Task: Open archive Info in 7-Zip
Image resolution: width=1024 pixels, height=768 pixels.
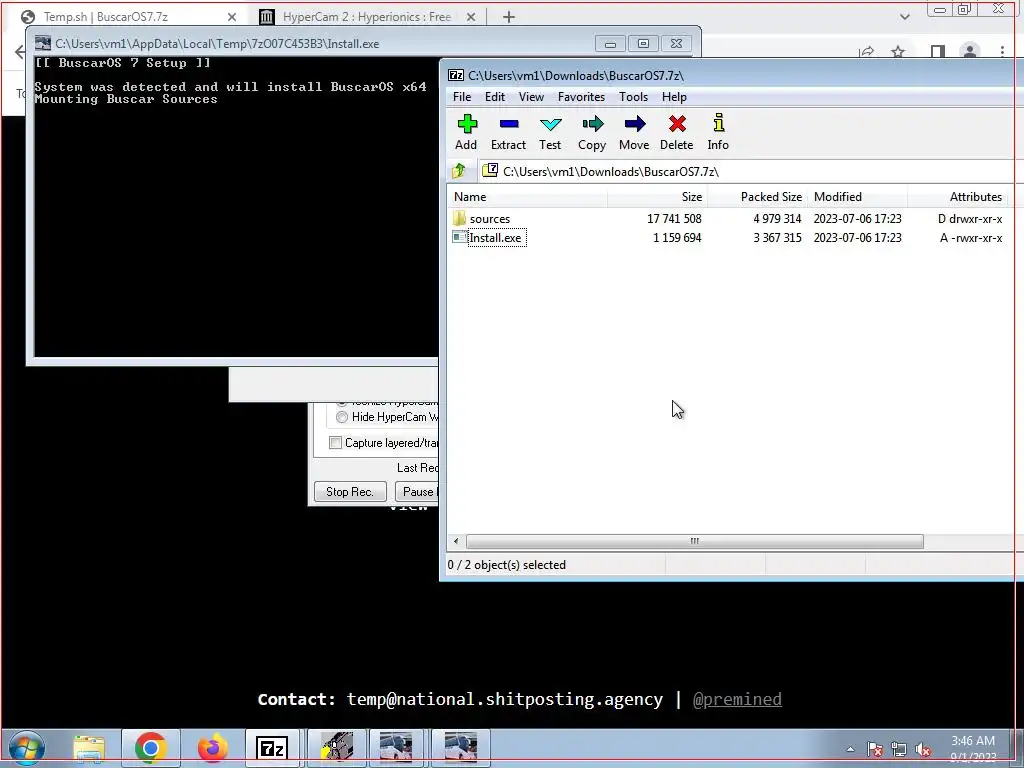Action: pos(718,133)
